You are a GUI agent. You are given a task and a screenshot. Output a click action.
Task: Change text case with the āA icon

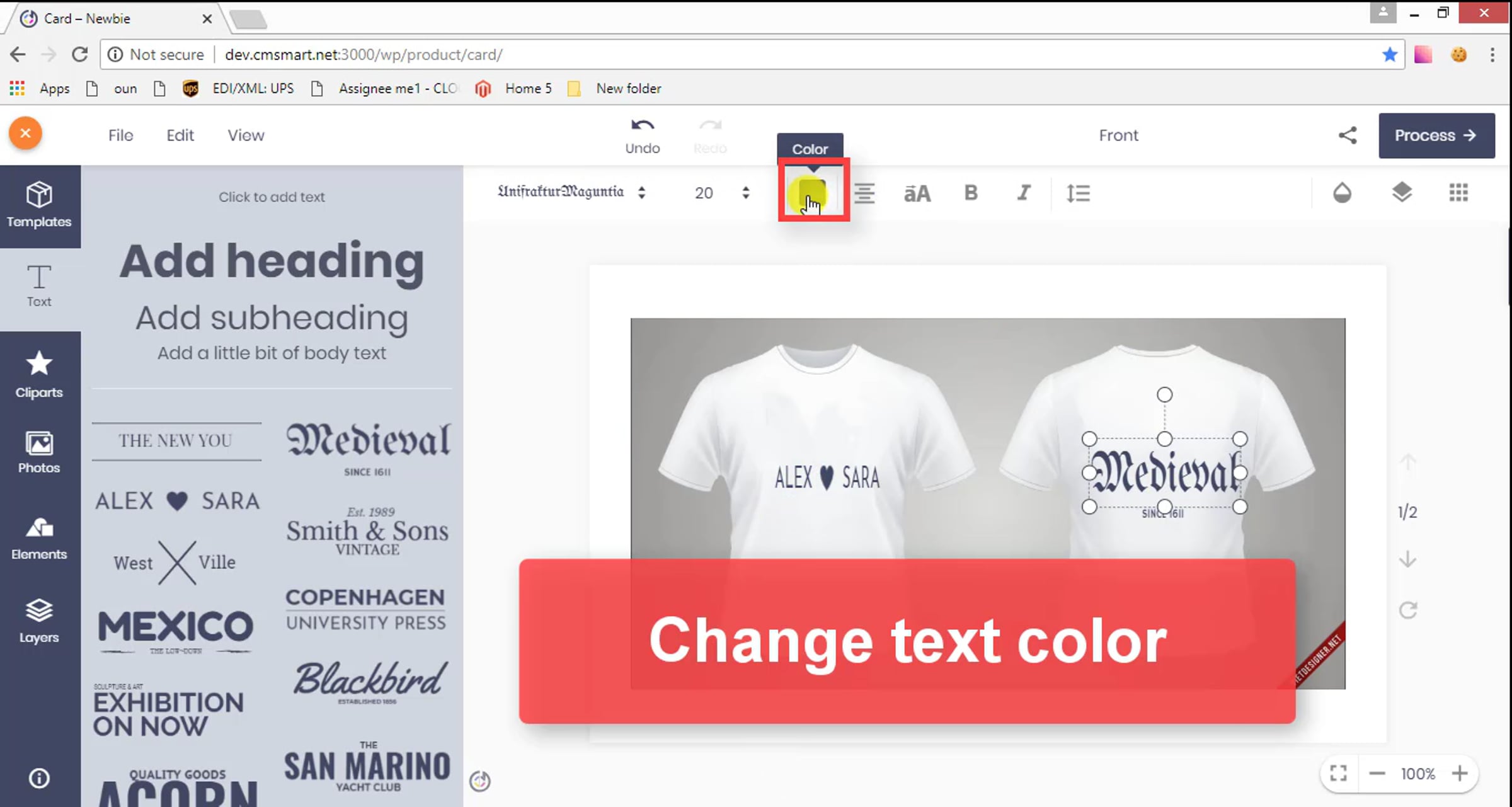(917, 193)
